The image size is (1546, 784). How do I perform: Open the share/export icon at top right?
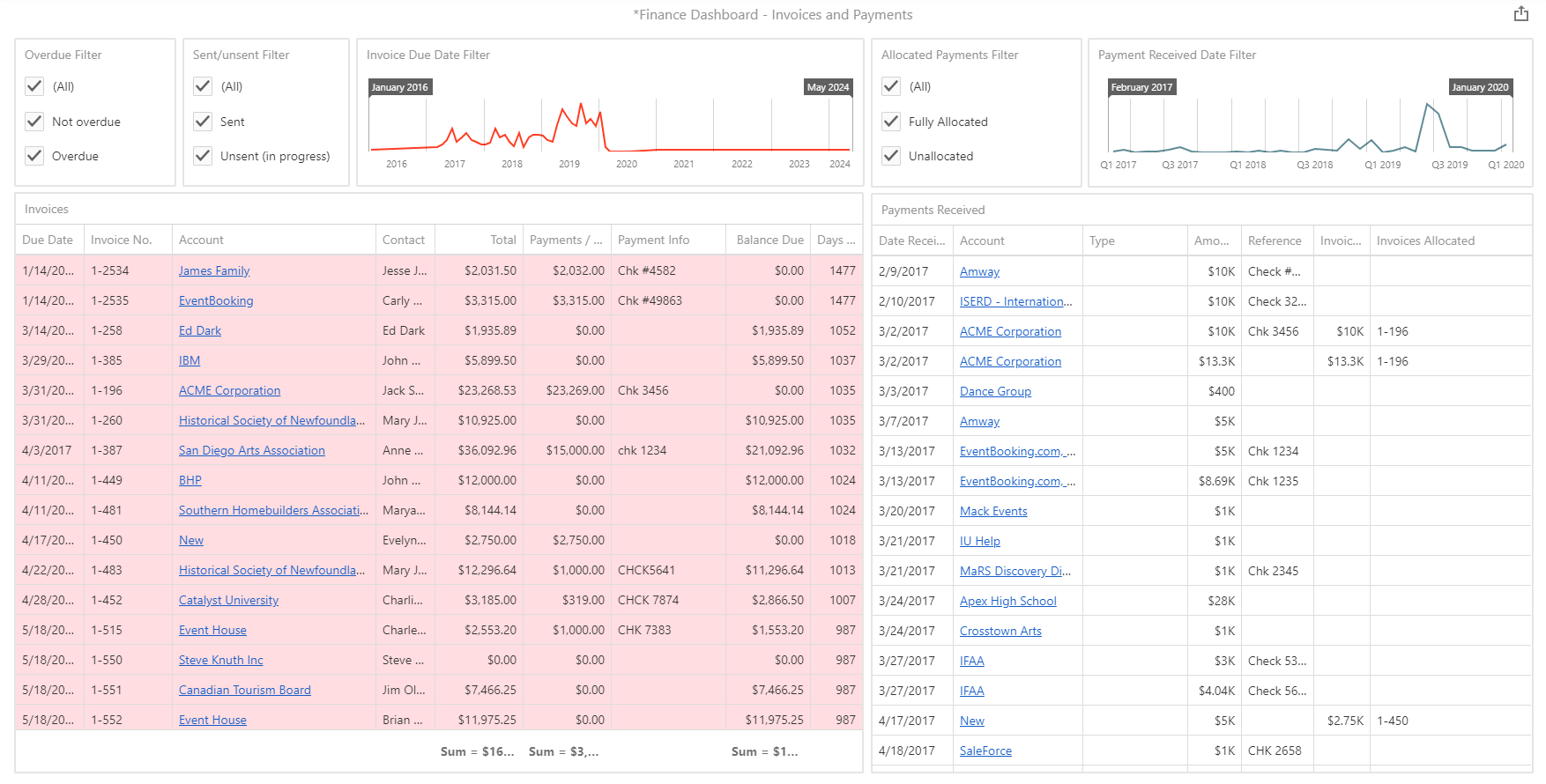click(x=1521, y=14)
